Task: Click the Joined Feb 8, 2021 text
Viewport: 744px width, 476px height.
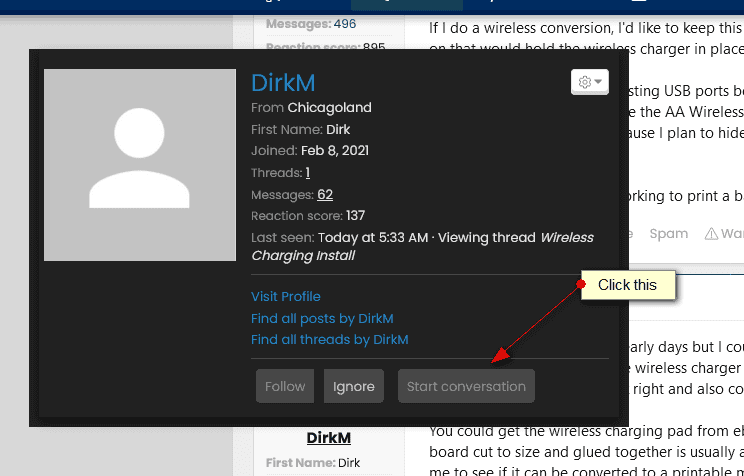Action: pyautogui.click(x=310, y=151)
